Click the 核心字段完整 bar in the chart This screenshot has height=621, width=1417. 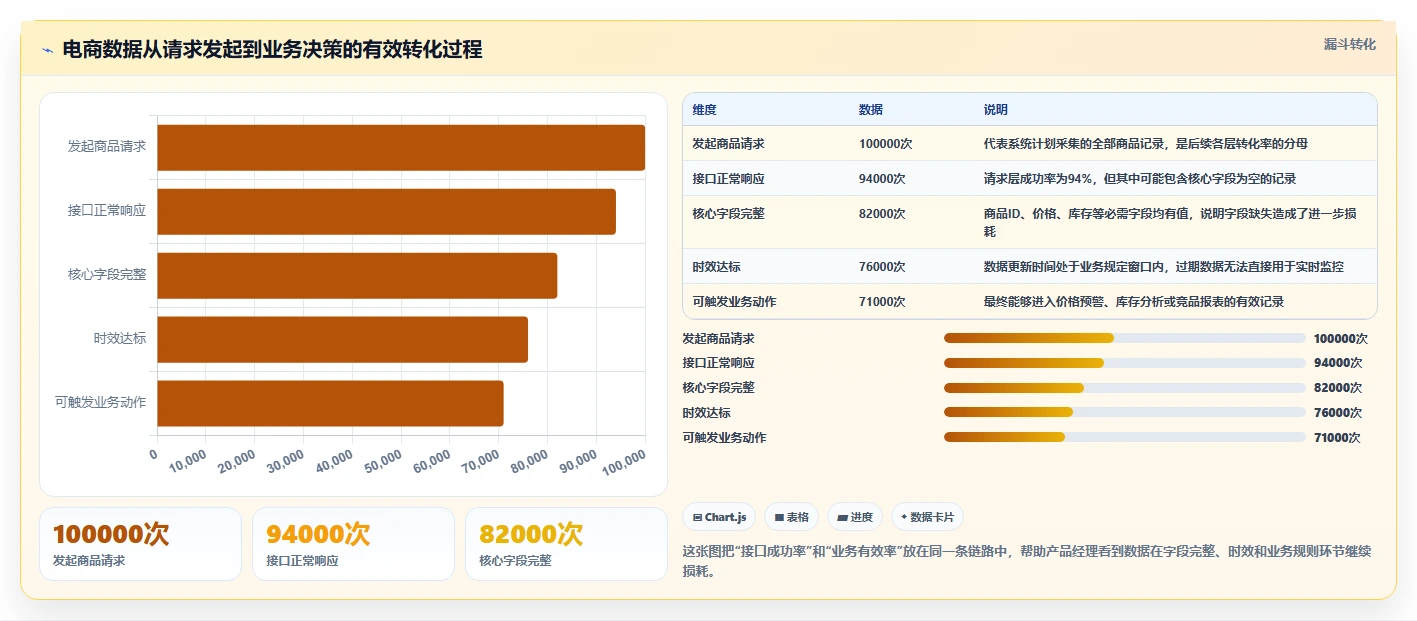coord(357,275)
